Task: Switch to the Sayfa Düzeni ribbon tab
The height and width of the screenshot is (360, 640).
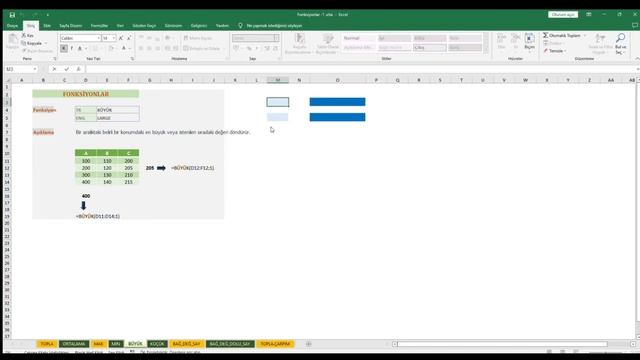Action: 71,26
